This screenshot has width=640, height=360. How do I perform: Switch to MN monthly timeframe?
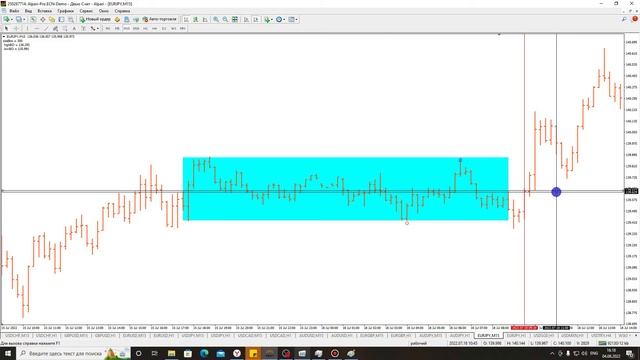tap(183, 29)
